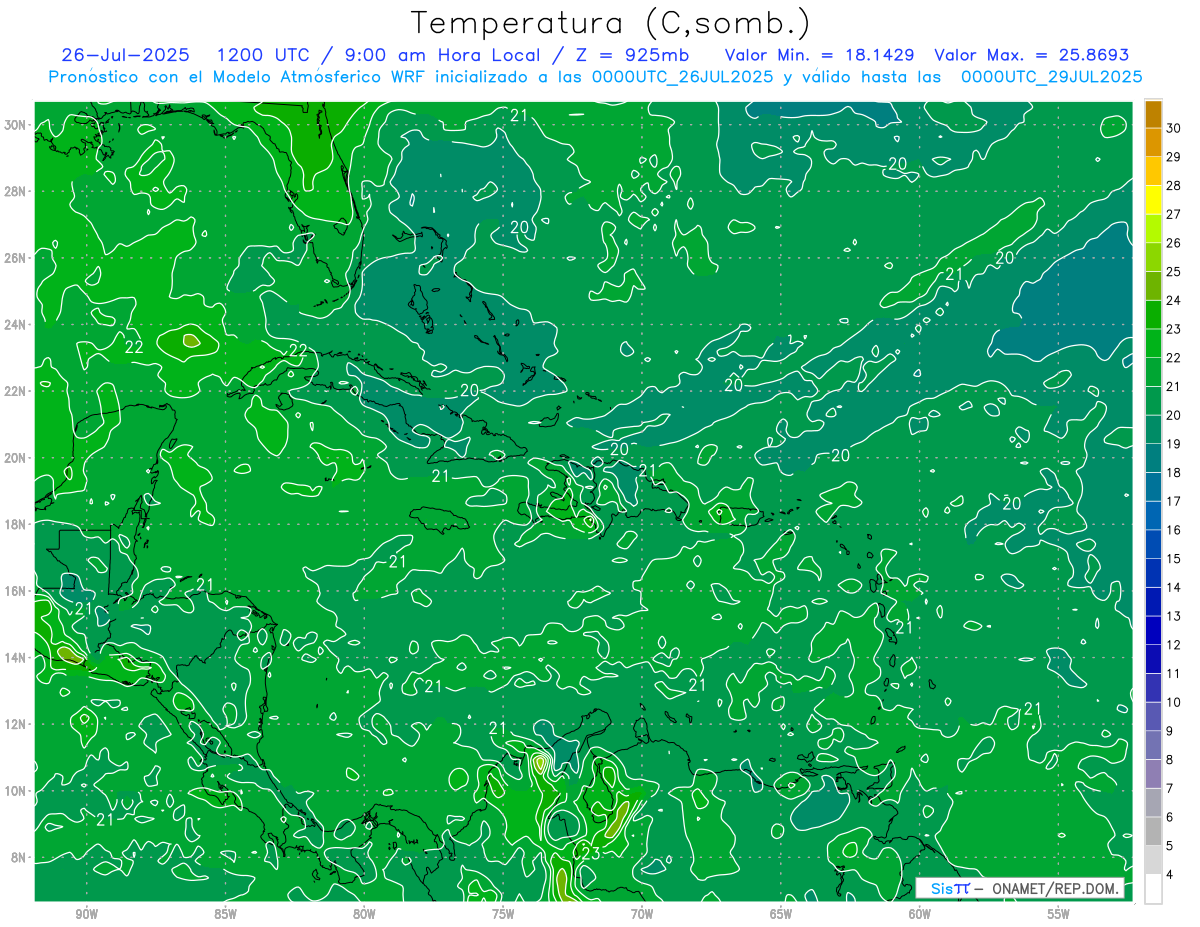Screen dimensions: 1200x927
Task: Click the '22N' latitude axis label
Action: point(17,391)
